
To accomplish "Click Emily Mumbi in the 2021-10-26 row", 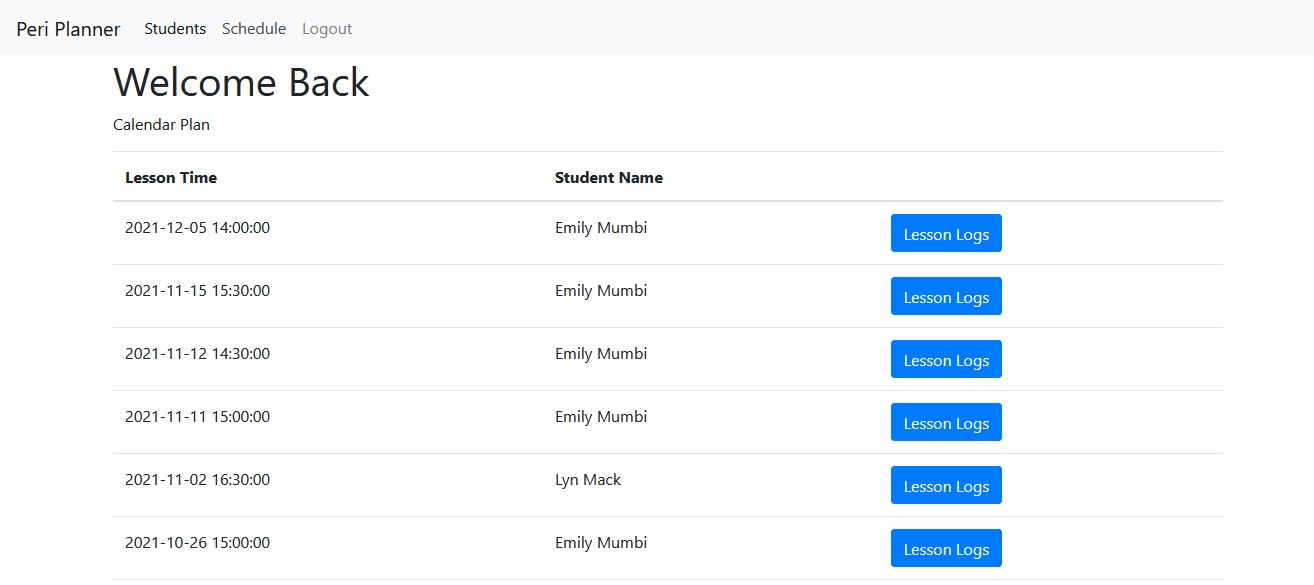I will tap(601, 543).
